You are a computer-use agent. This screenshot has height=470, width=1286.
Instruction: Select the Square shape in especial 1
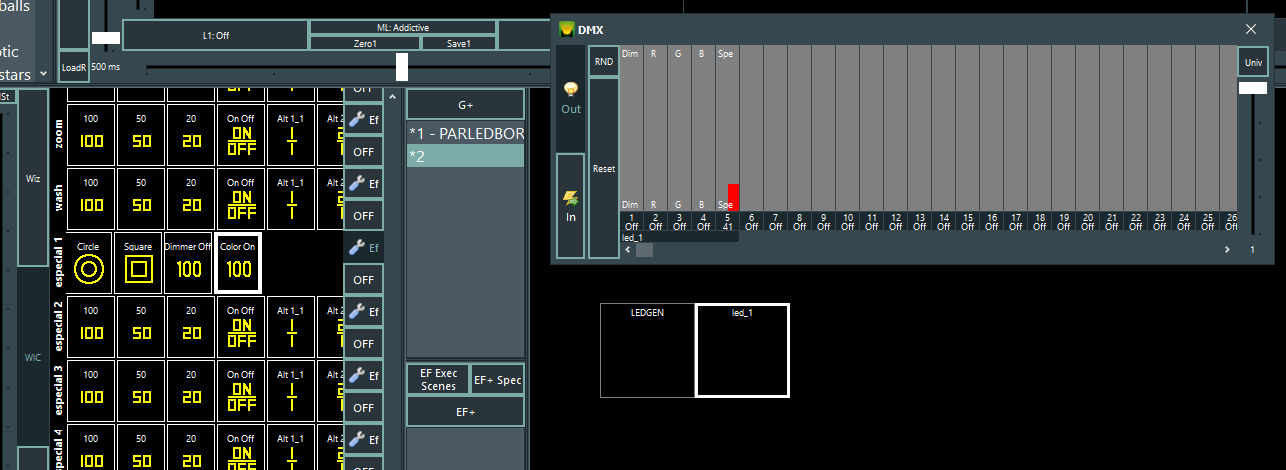(x=139, y=263)
